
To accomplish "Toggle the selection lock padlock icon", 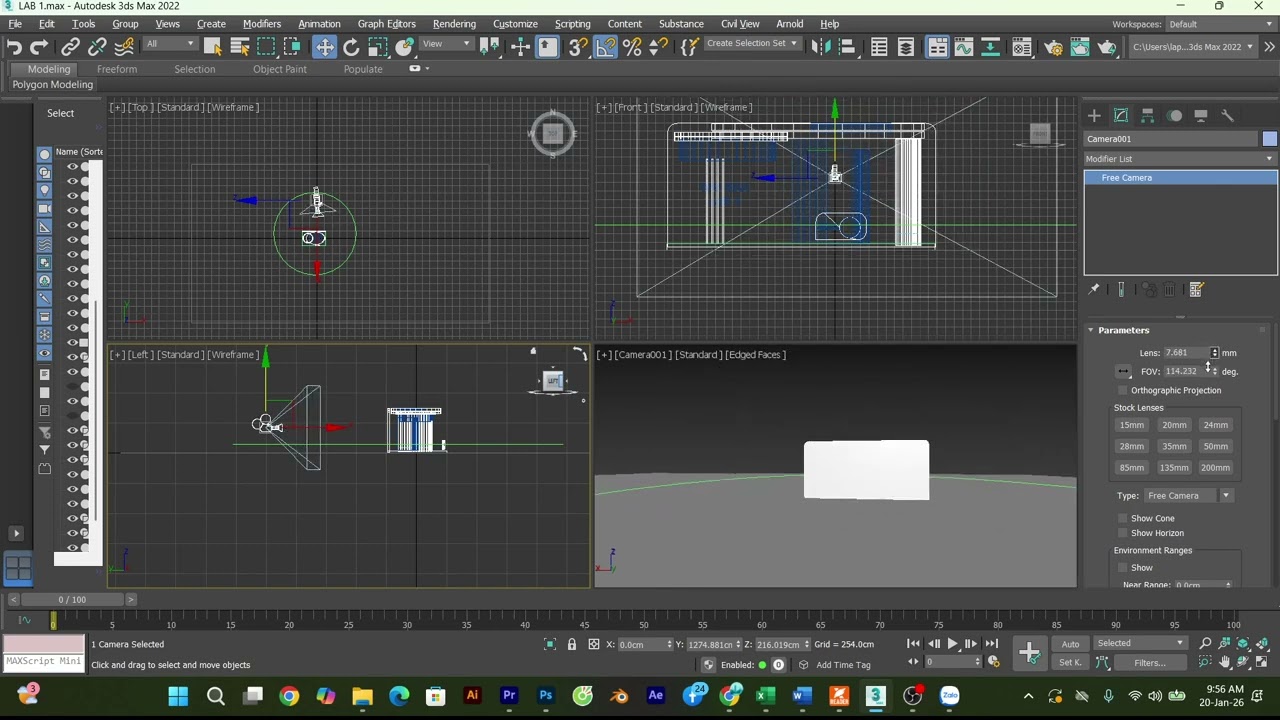I will tap(572, 645).
